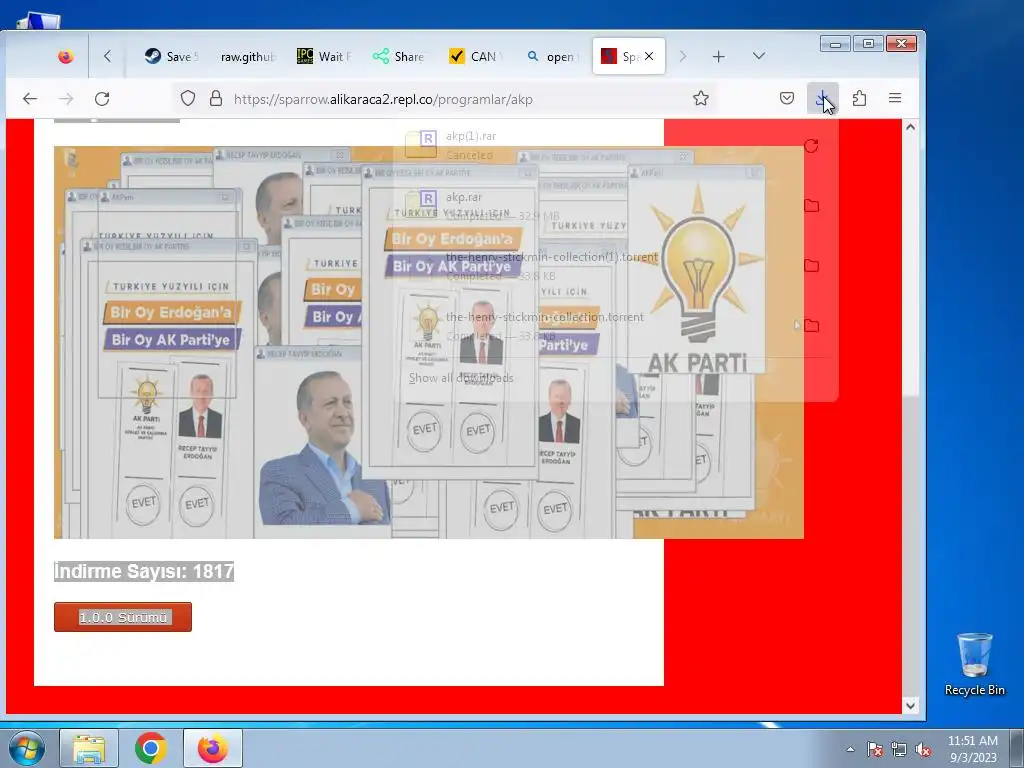1024x768 pixels.
Task: Open akp.rar from downloads list
Action: [594, 206]
